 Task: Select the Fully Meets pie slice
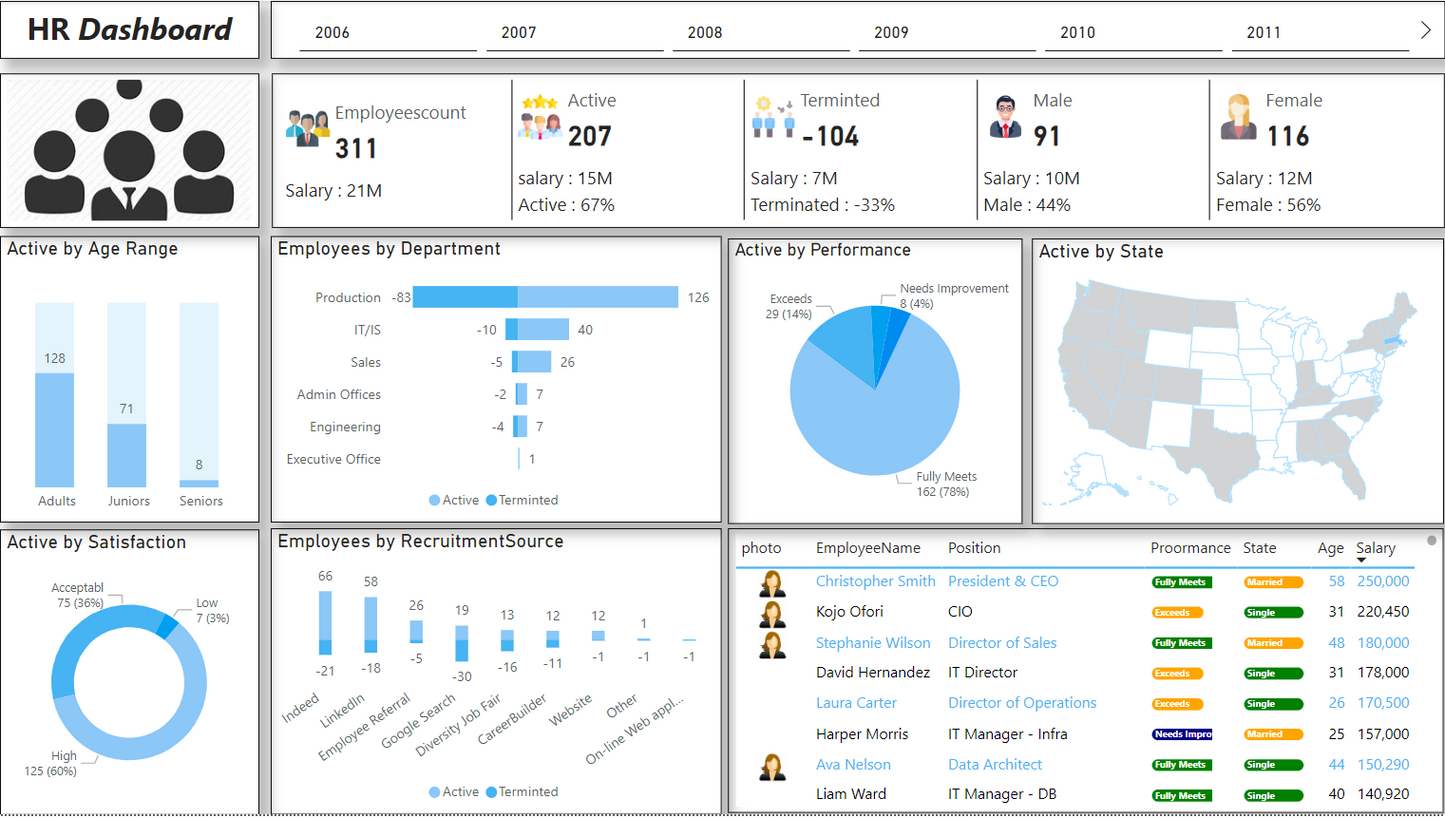coord(870,420)
